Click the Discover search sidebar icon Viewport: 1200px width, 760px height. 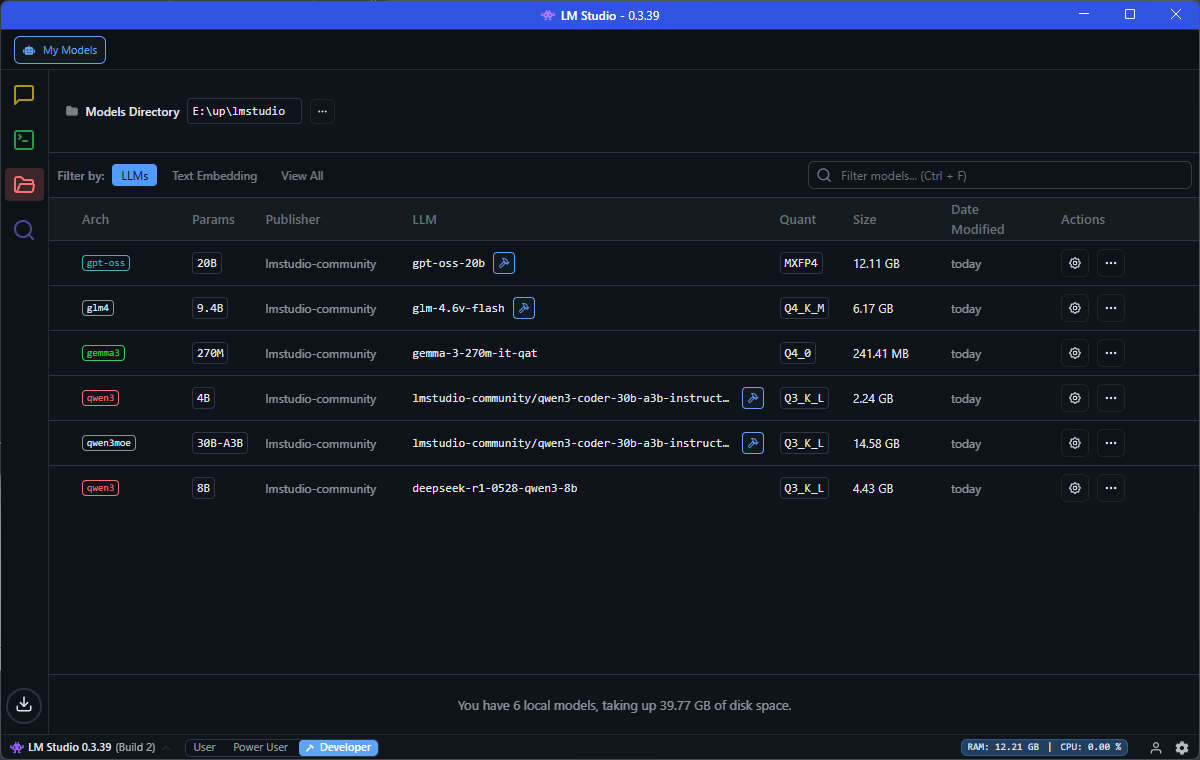click(x=24, y=230)
